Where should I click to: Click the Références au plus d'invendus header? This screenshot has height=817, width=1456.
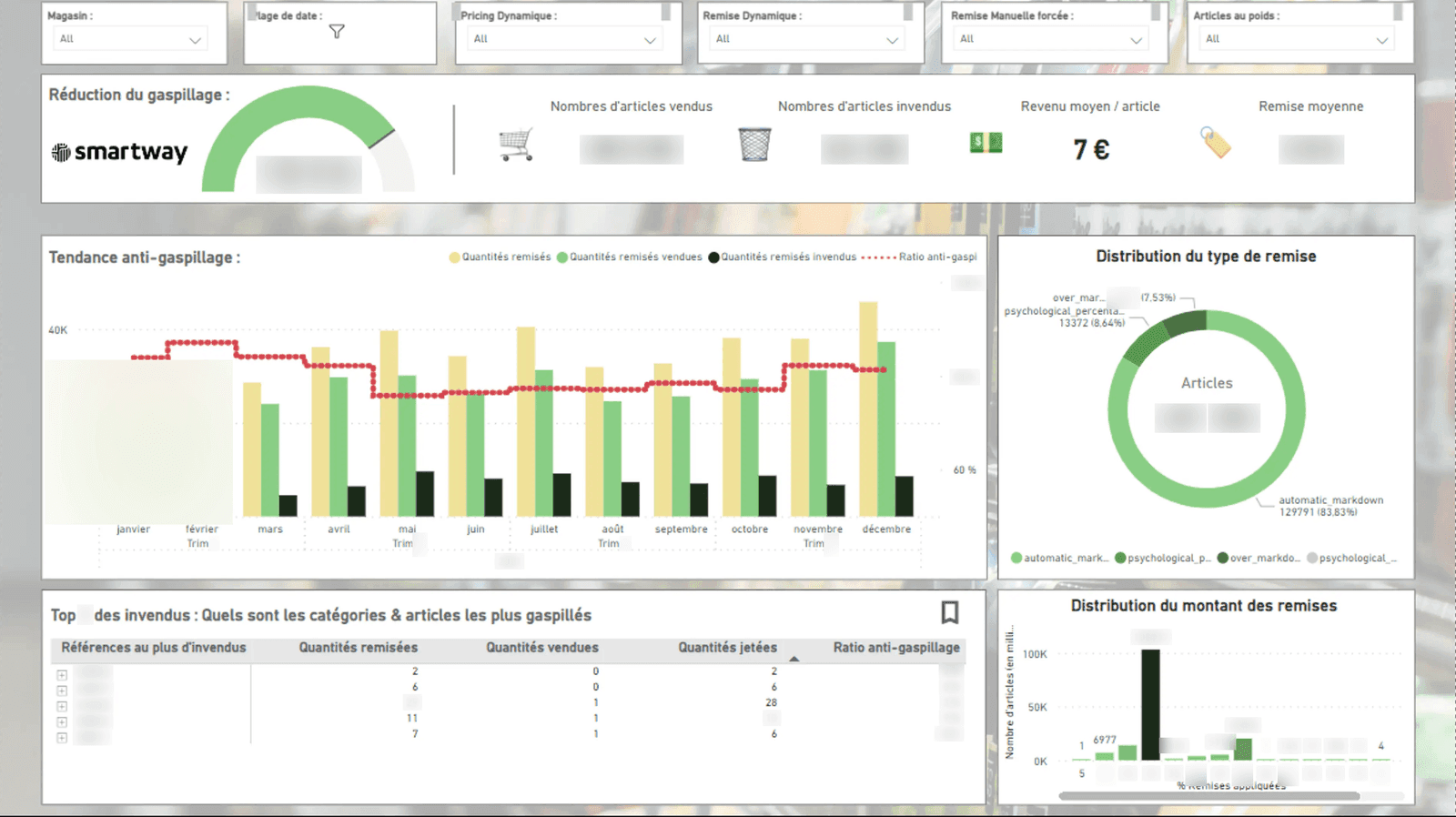pyautogui.click(x=154, y=648)
